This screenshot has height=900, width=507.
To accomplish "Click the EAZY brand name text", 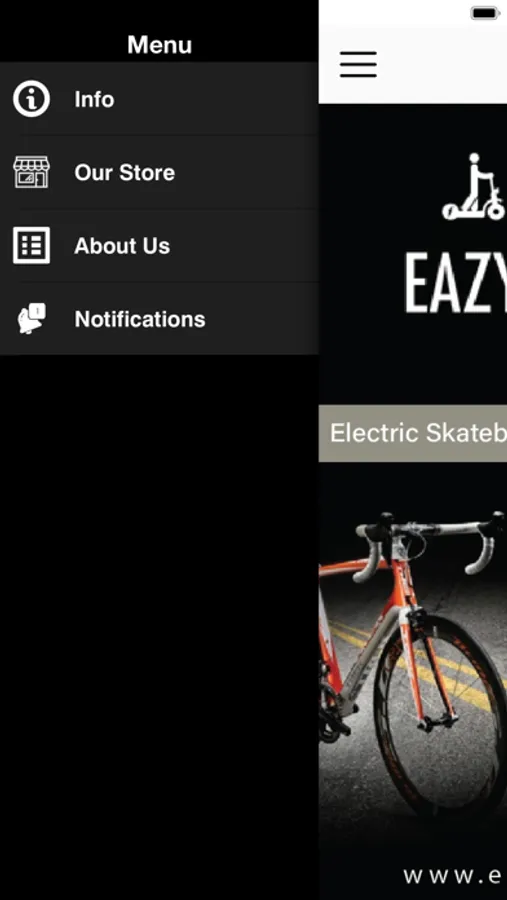I will 456,284.
